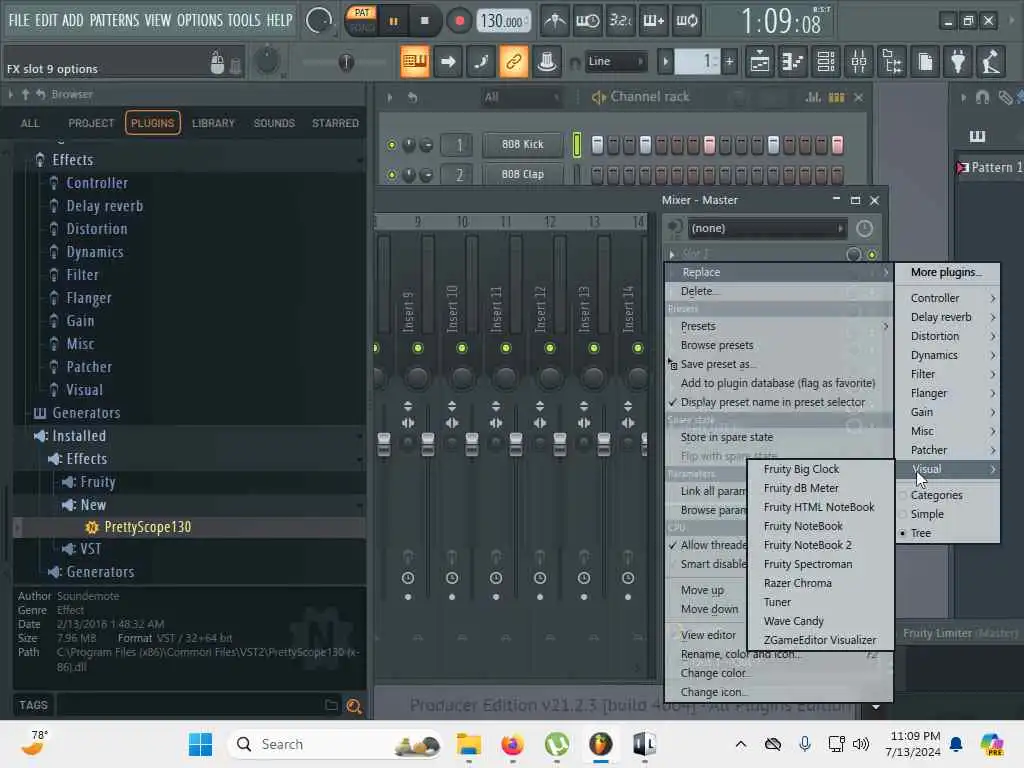Choose ZGameEditor Visualizer plugin

(x=820, y=640)
